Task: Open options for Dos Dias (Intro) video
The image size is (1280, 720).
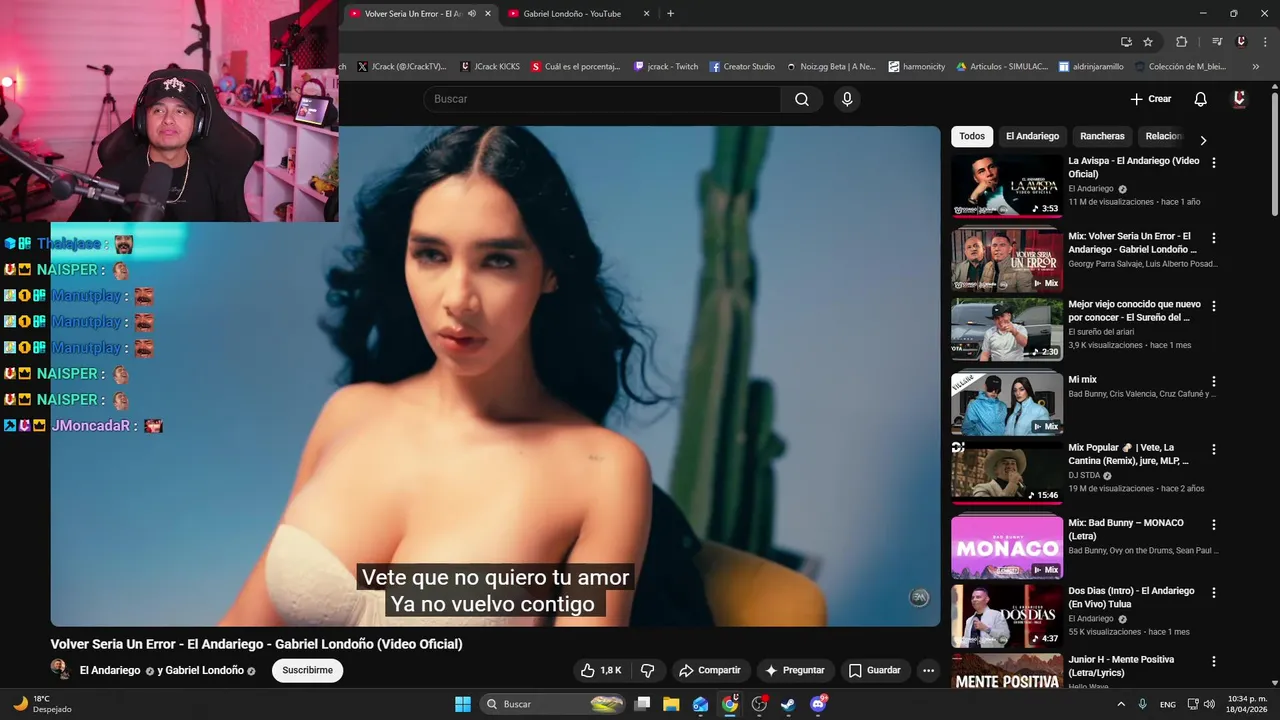Action: [x=1214, y=592]
